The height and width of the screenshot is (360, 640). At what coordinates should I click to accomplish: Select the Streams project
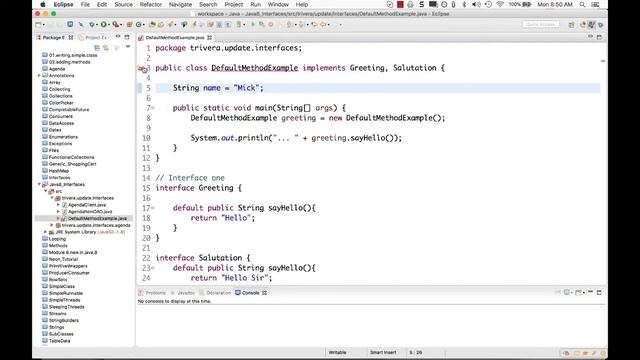pos(58,313)
